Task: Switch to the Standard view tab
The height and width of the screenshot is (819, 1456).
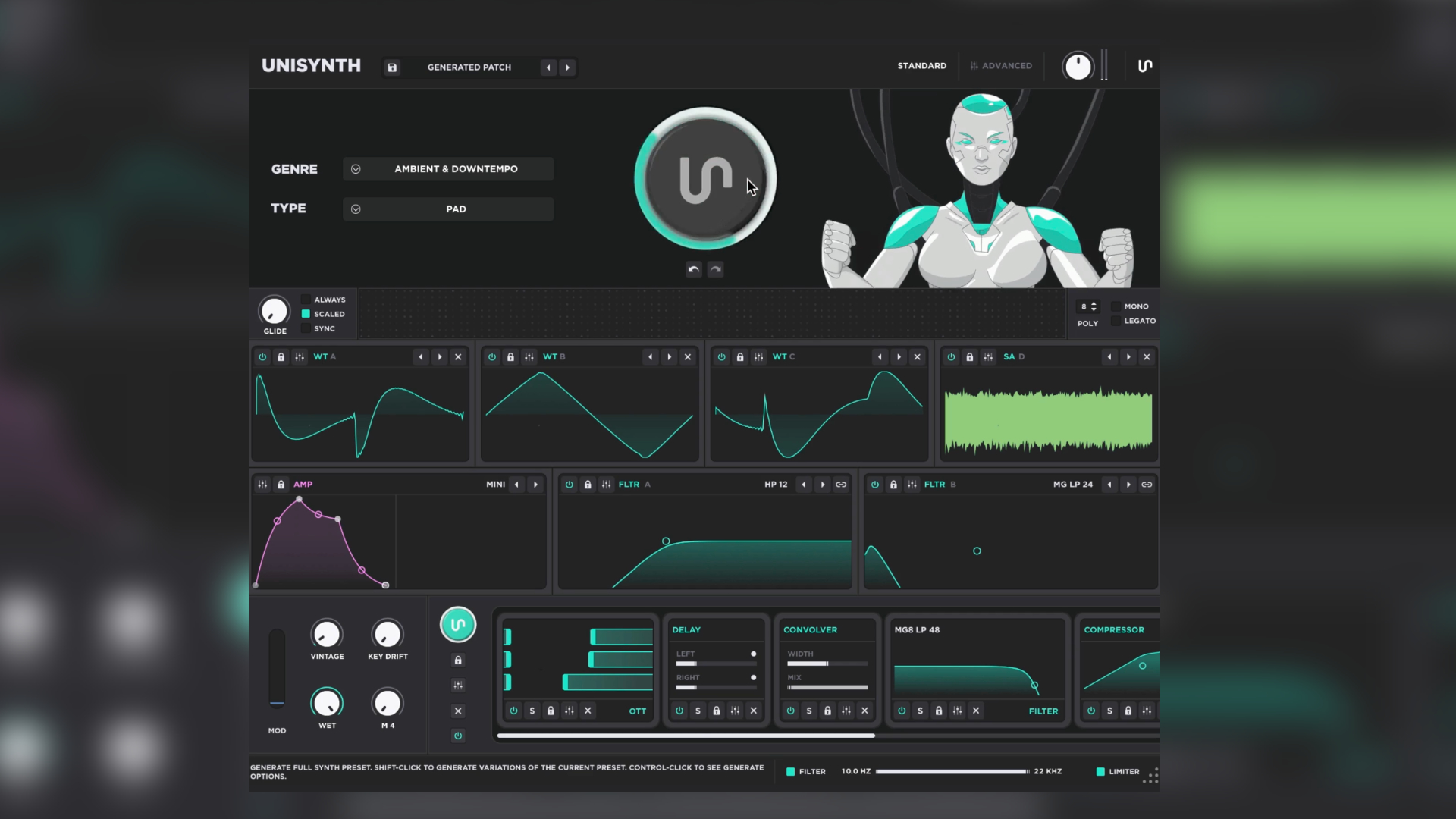Action: click(921, 66)
